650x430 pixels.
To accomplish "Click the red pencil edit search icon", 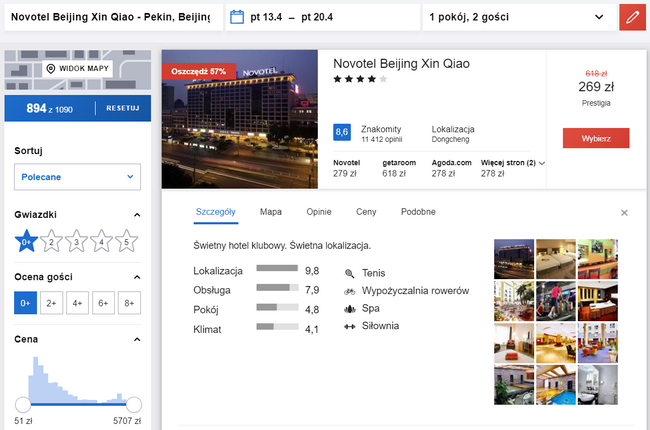I will [x=632, y=17].
